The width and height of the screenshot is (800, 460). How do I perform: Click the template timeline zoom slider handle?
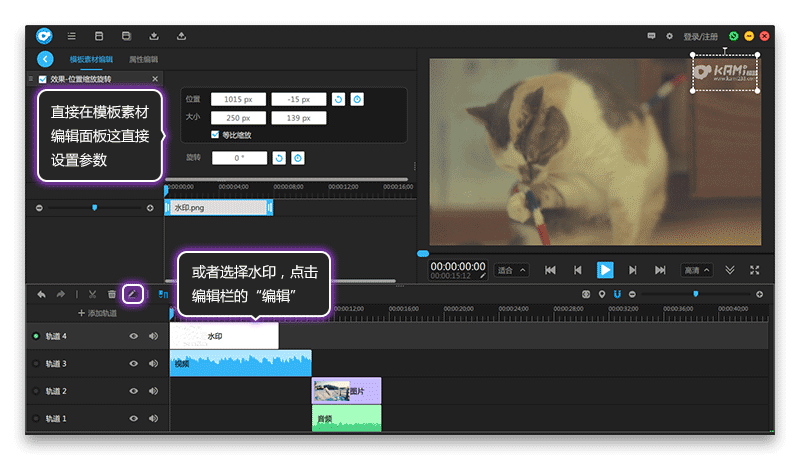click(x=94, y=208)
